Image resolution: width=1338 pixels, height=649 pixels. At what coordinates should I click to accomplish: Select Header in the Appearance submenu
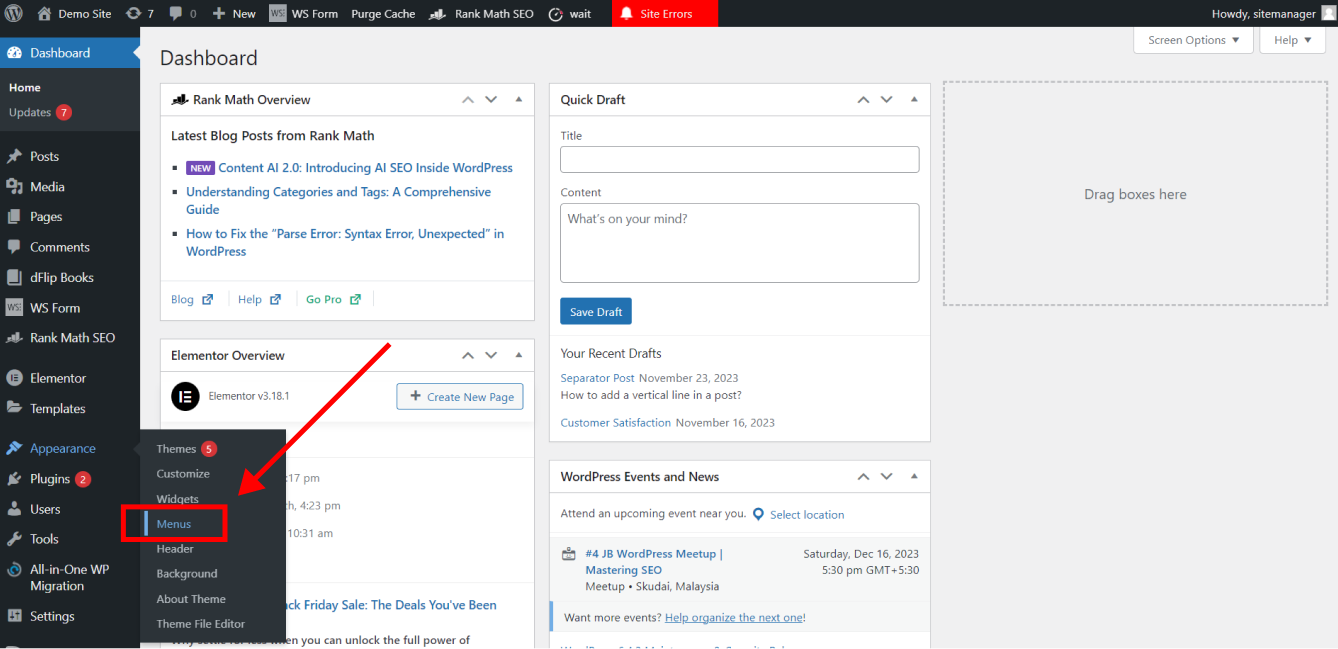click(175, 549)
